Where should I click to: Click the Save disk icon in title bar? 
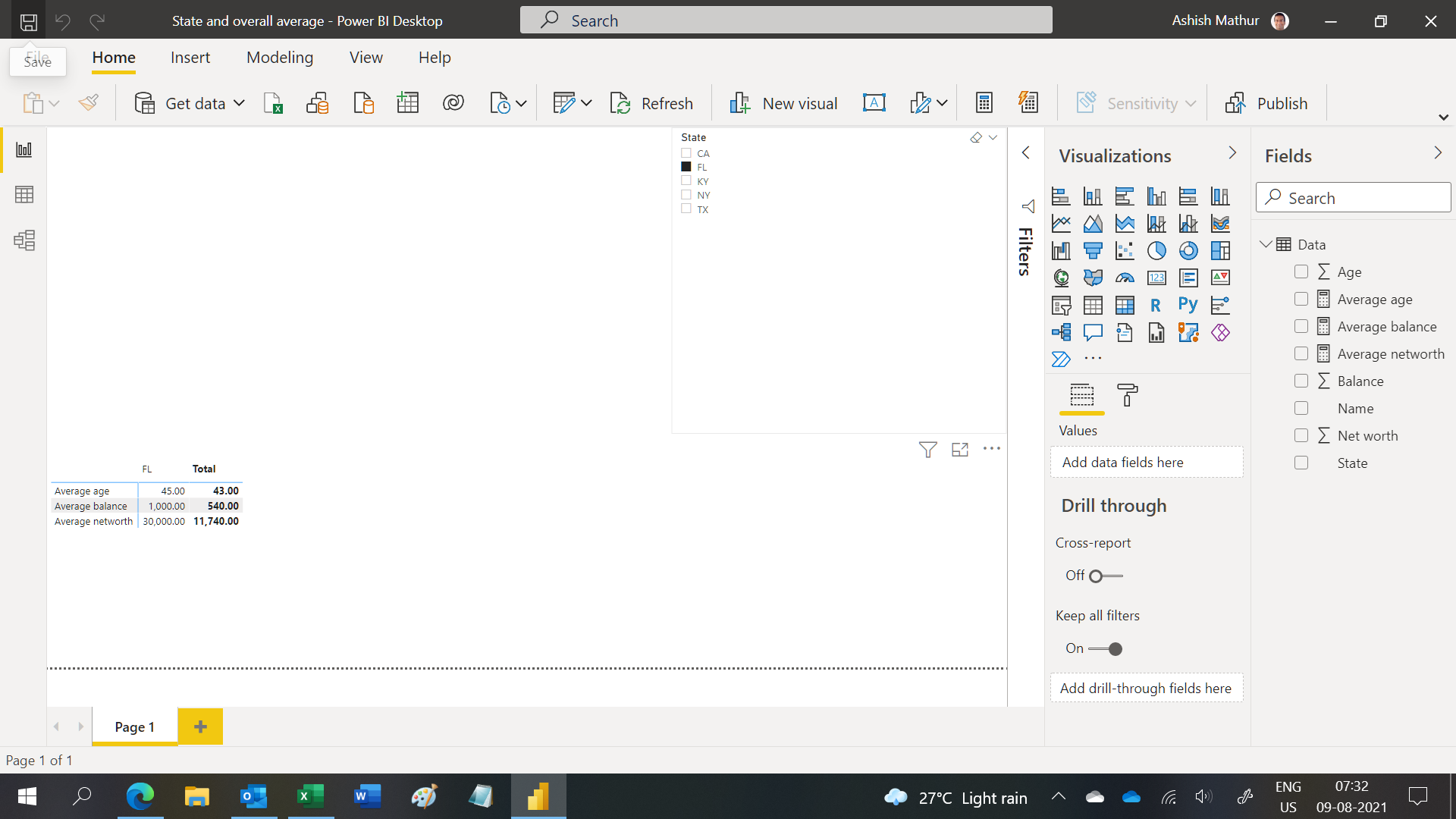point(29,21)
